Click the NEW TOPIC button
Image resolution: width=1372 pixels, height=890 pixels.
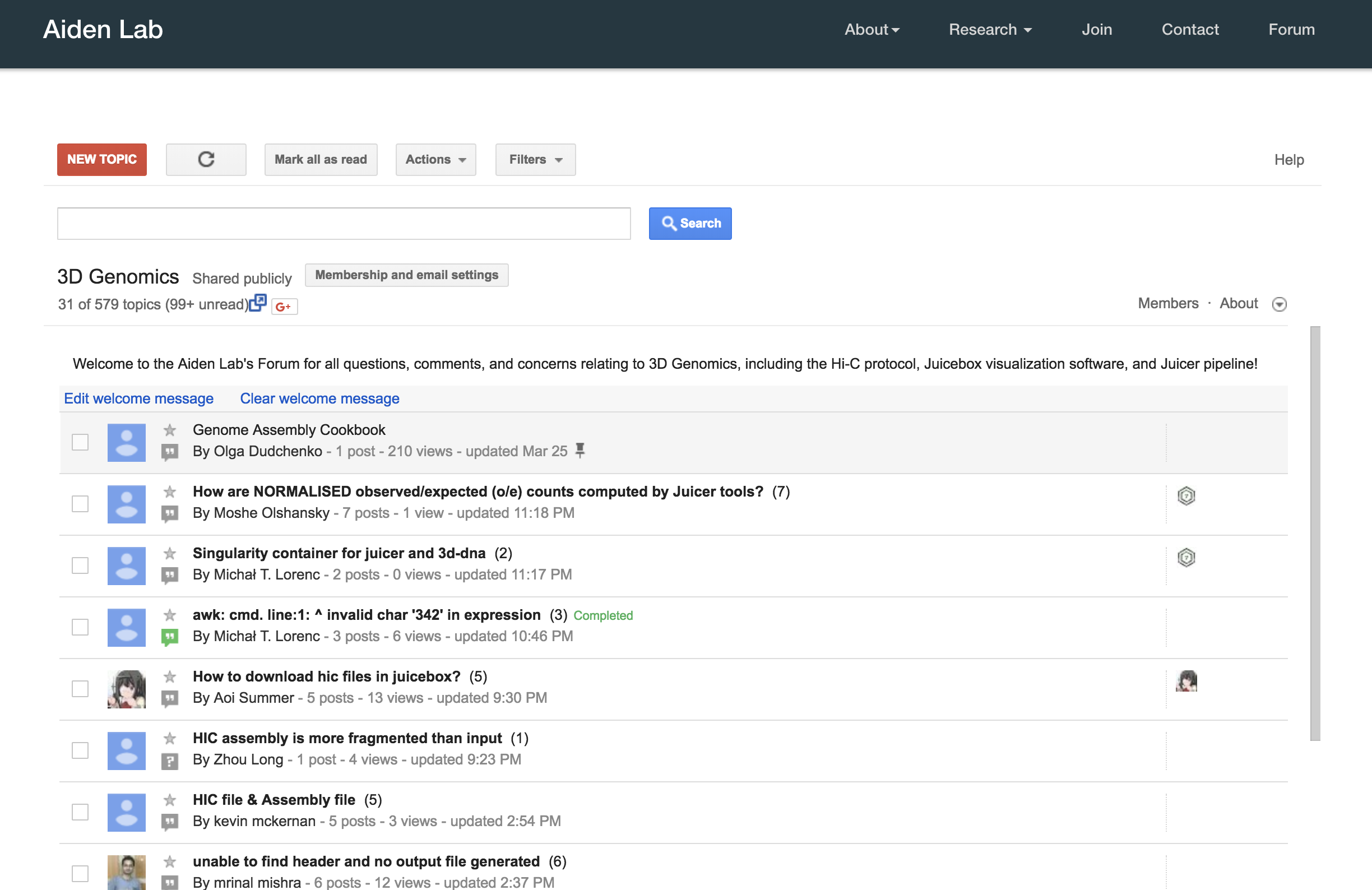(101, 160)
